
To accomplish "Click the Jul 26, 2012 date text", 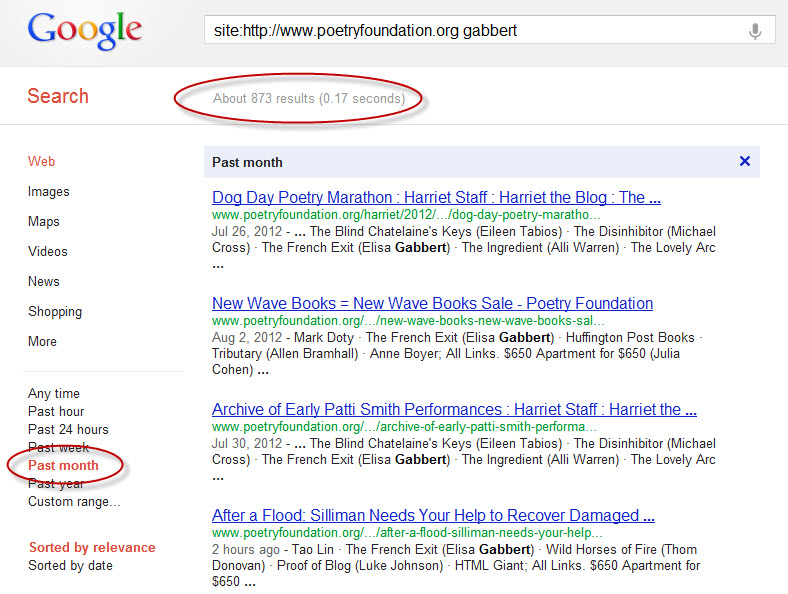I will tap(247, 232).
